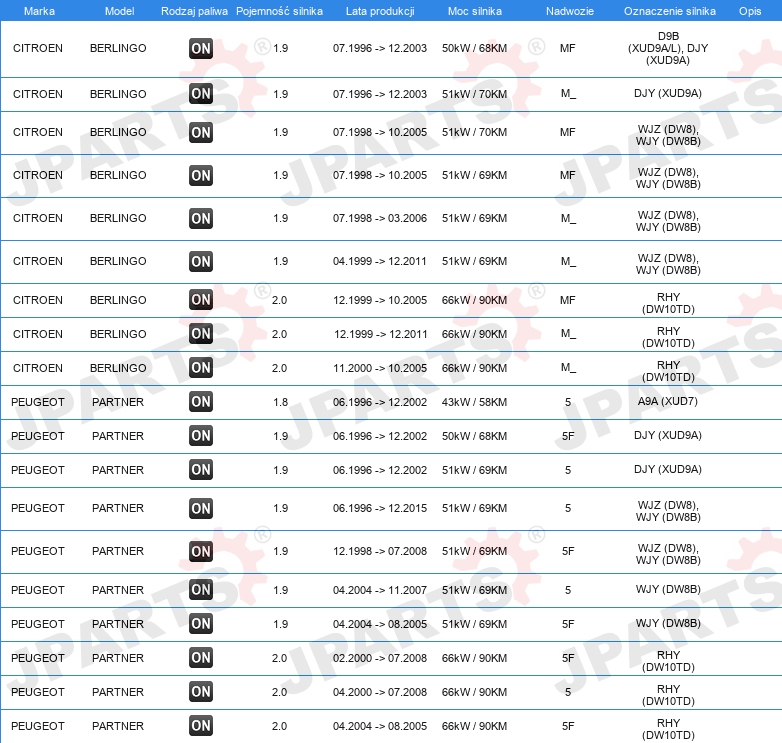Click 2.0 capacity in the 02.2000 -> 07.2008 row

279,658
